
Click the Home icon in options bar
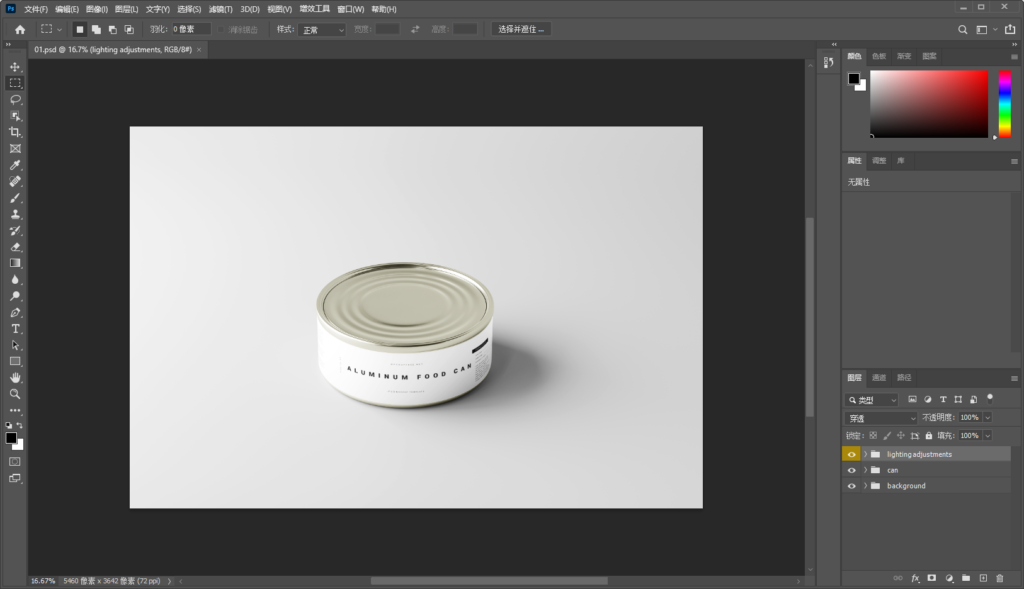pos(20,29)
